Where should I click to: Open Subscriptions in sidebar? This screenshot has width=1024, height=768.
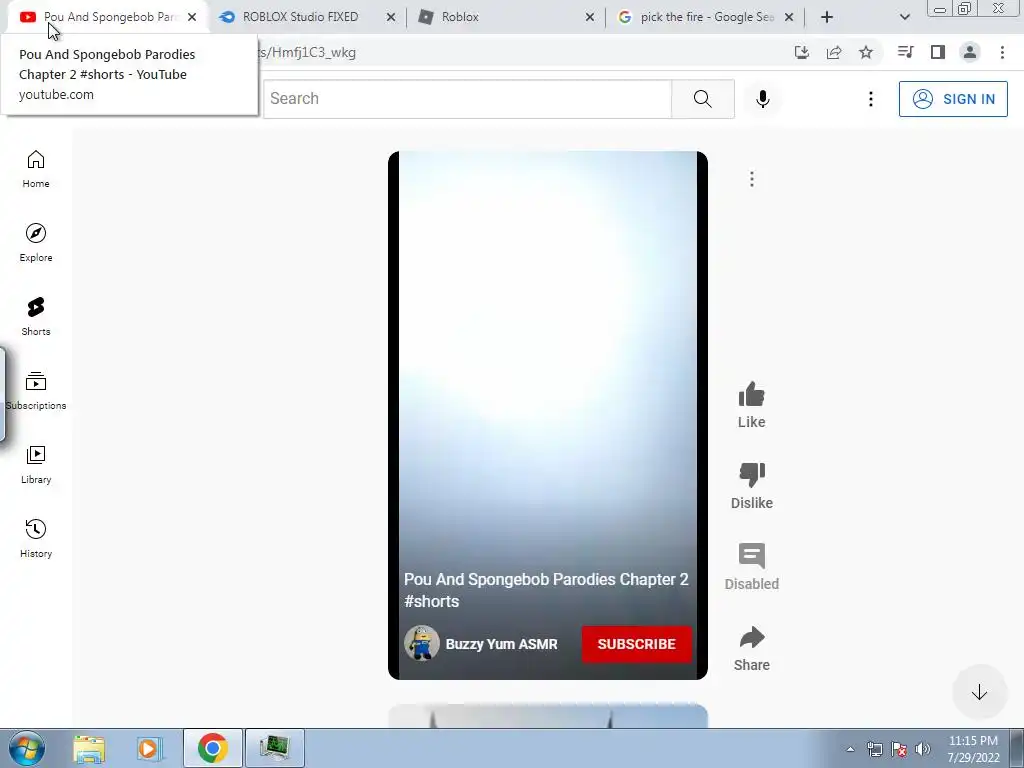tap(36, 391)
